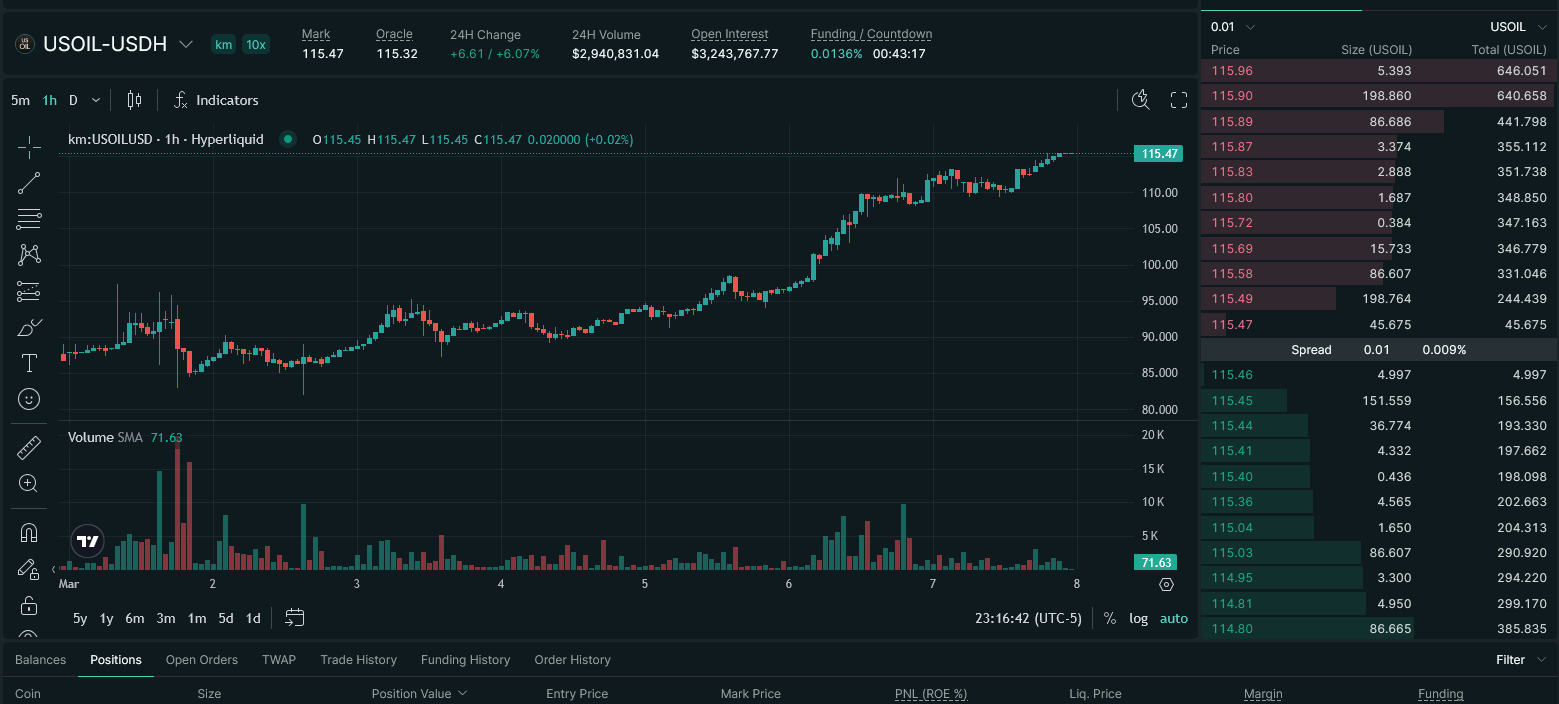
Task: Select the brush drawing tool
Action: click(x=29, y=327)
